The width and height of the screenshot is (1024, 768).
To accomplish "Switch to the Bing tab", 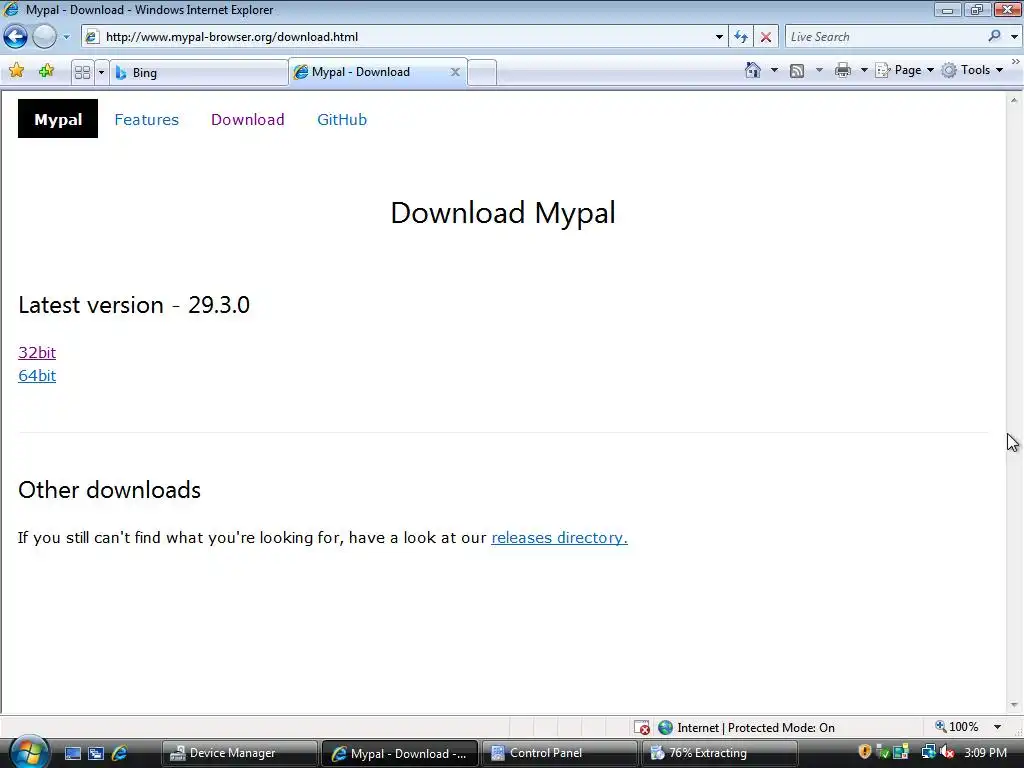I will click(x=199, y=72).
